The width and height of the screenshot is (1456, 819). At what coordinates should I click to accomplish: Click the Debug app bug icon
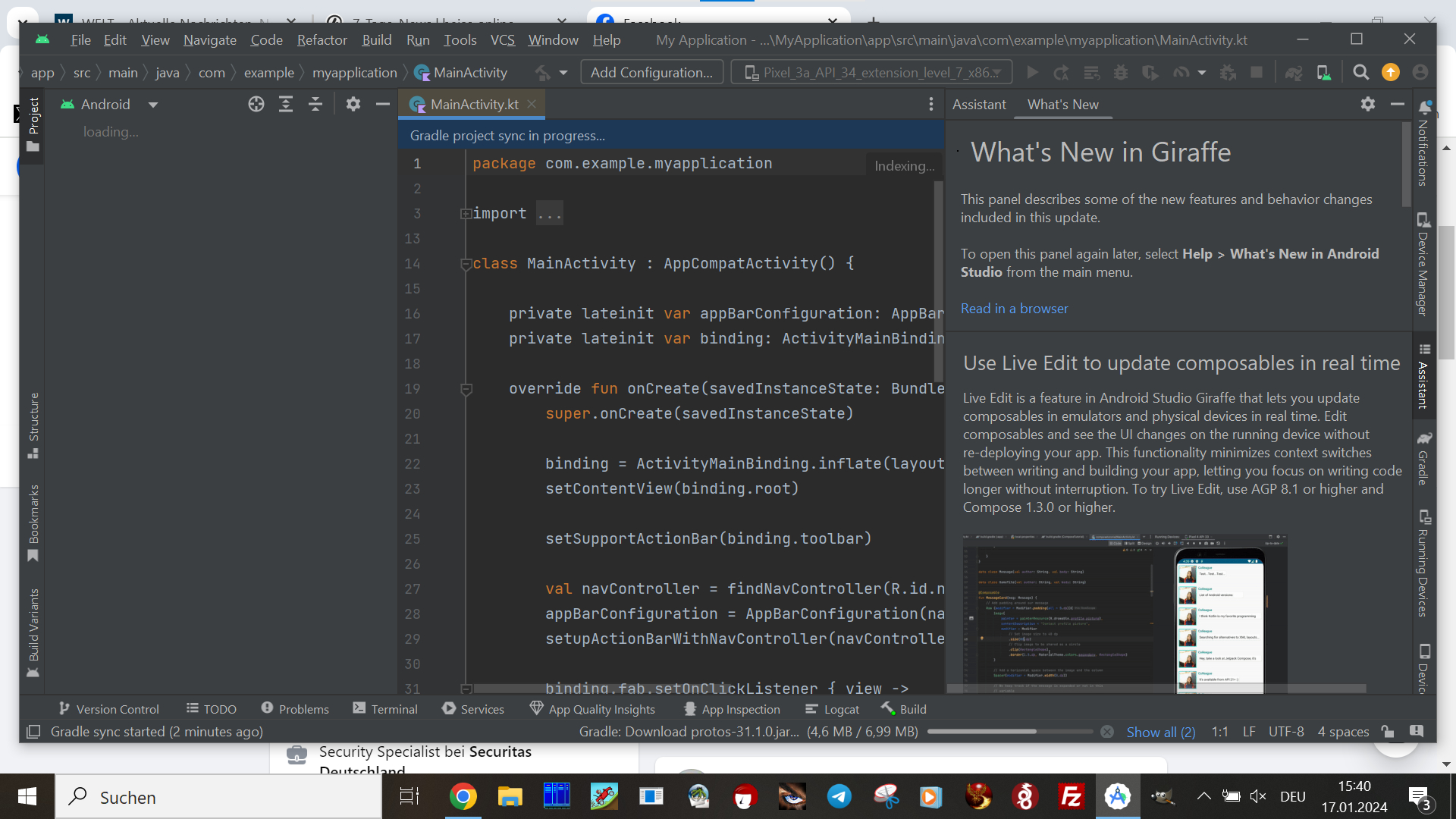[x=1120, y=73]
